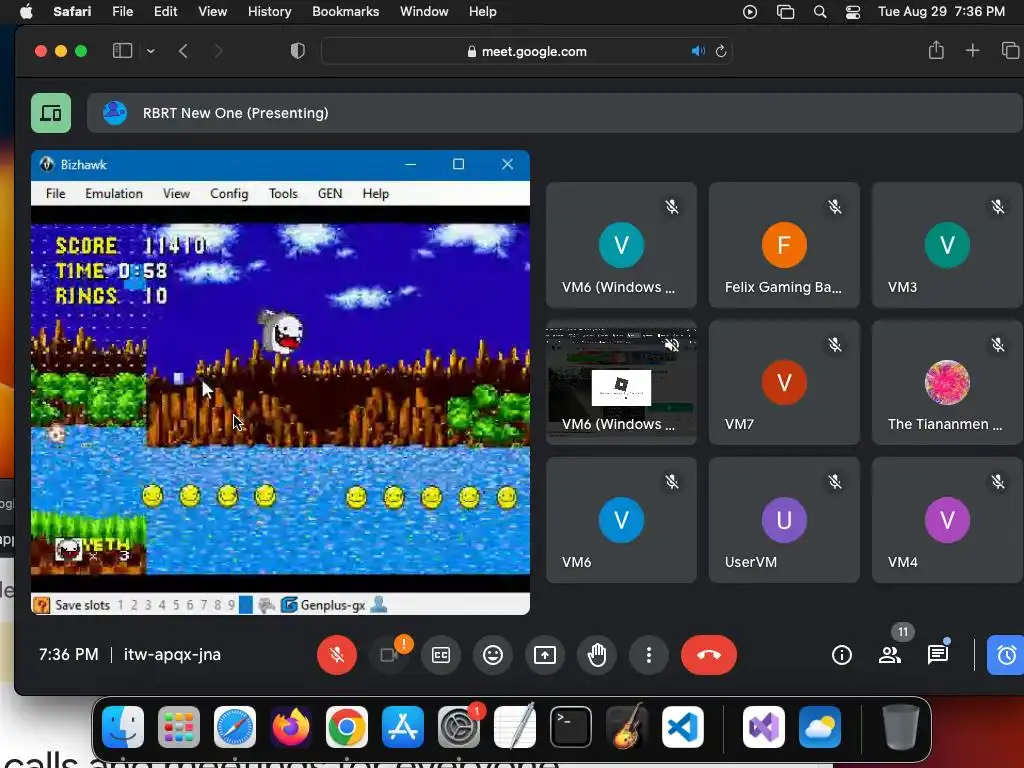Open Firefox from the Dock
1024x768 pixels.
coord(291,727)
